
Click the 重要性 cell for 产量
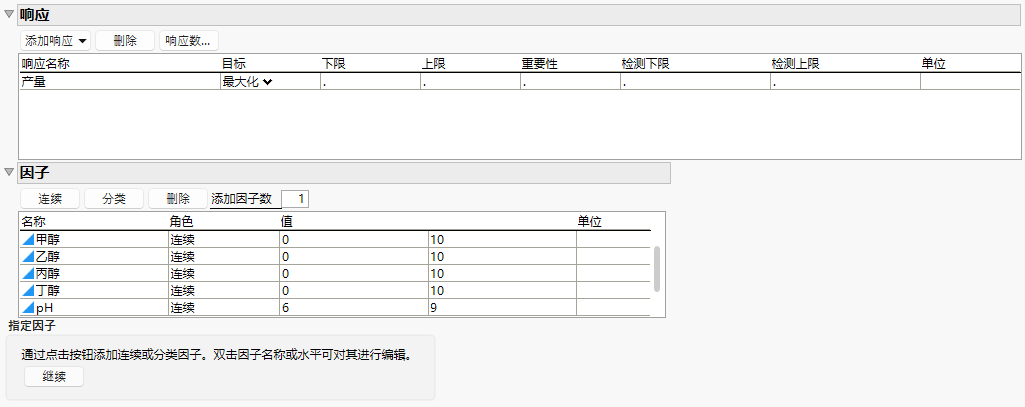point(569,82)
